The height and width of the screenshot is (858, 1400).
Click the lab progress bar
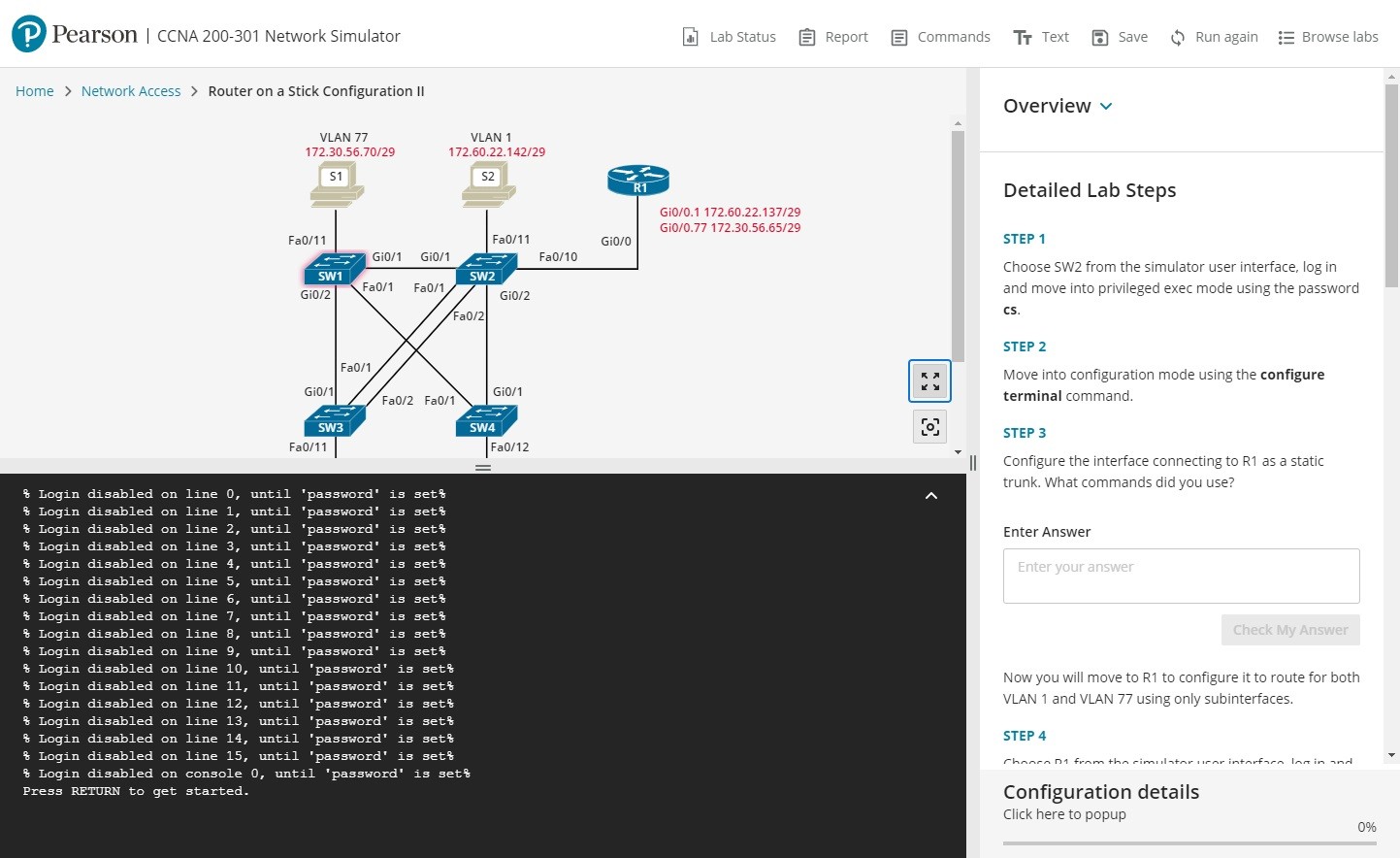1189,843
